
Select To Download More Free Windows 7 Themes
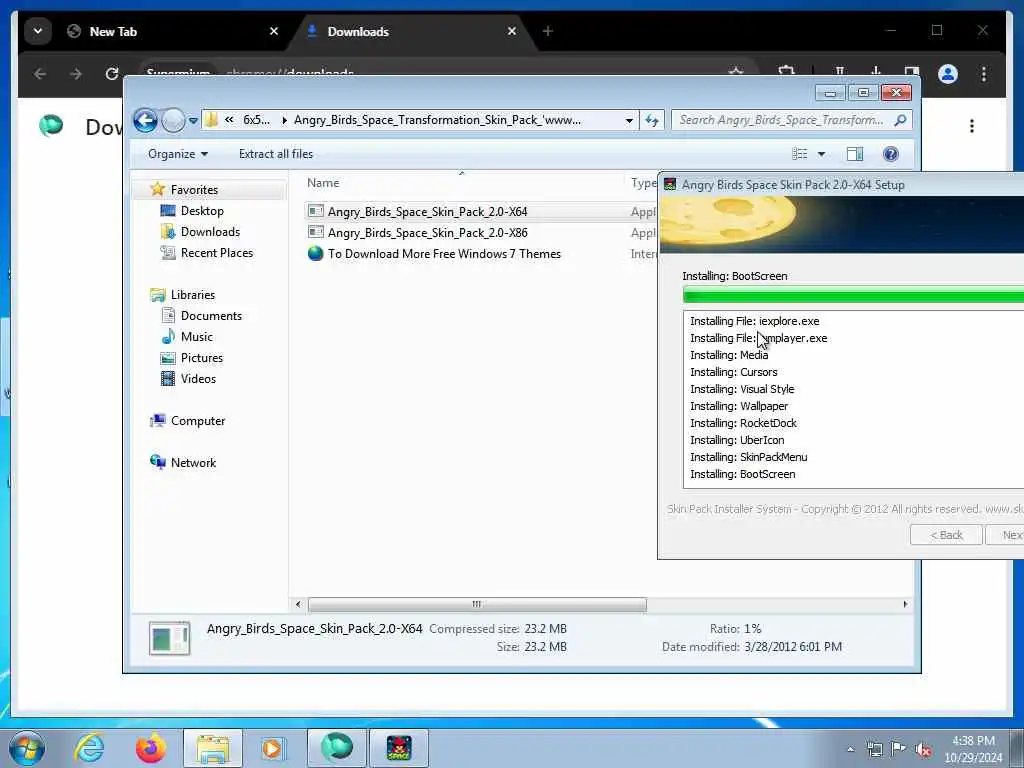click(444, 254)
